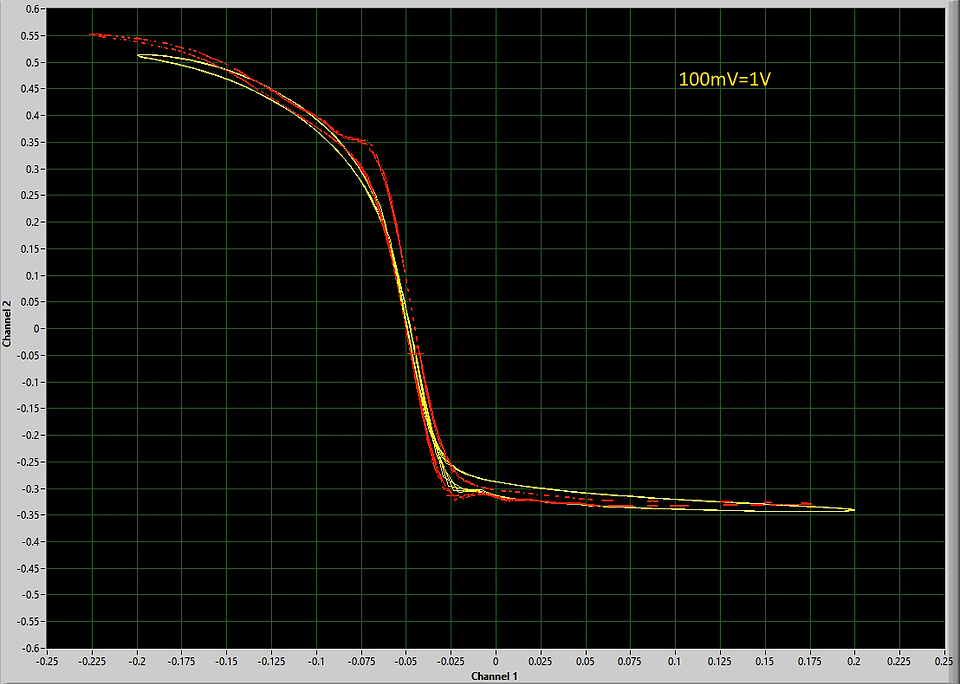The width and height of the screenshot is (960, 684).
Task: Click the 0.35 tick on Channel 2 axis
Action: pyautogui.click(x=29, y=142)
